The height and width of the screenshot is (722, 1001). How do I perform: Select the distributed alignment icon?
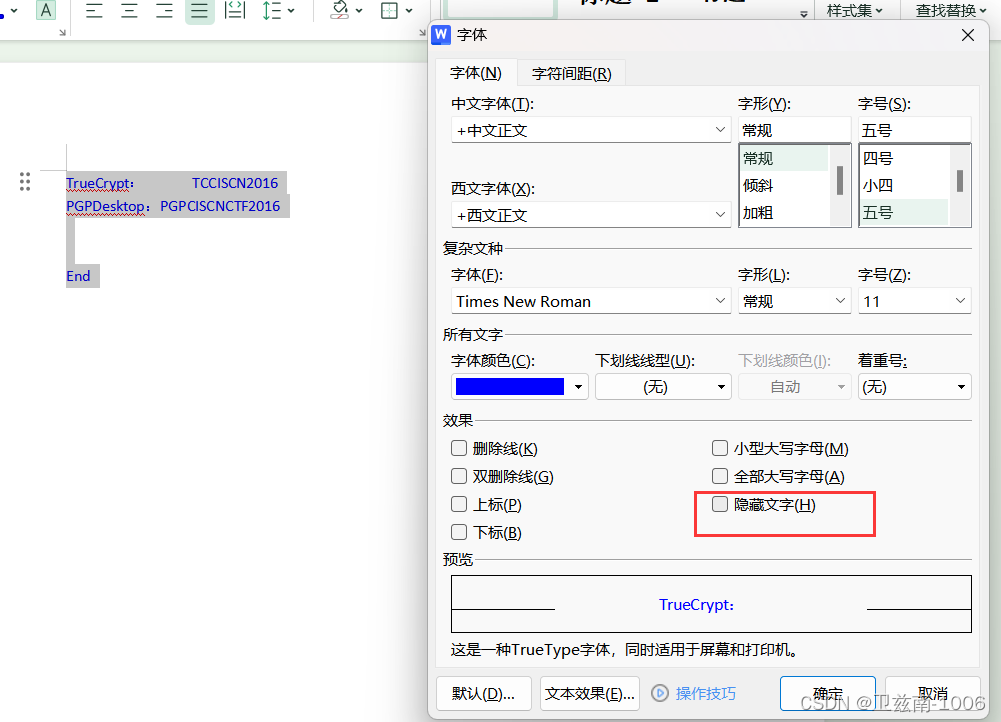pyautogui.click(x=235, y=10)
